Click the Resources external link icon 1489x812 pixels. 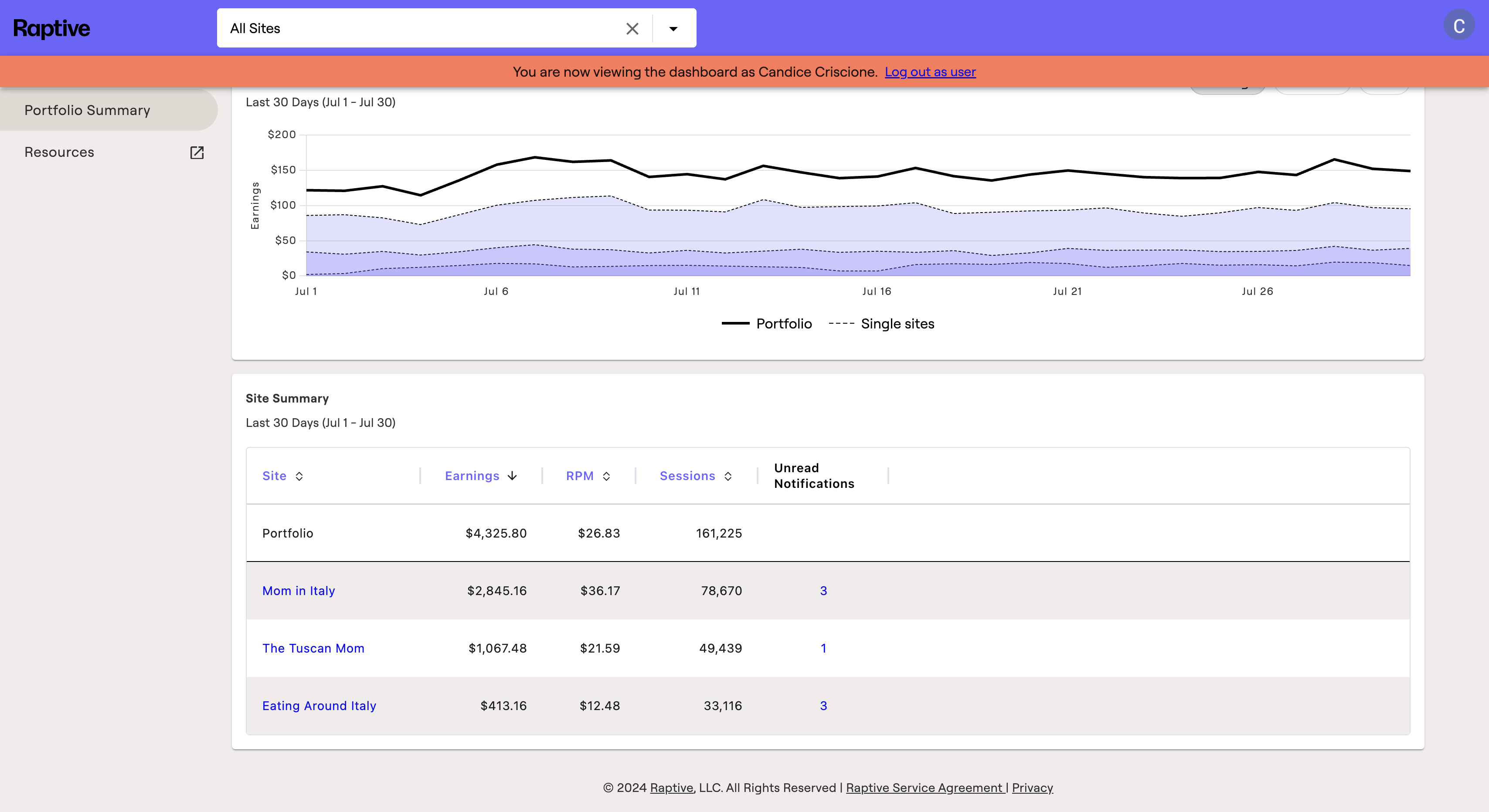pos(197,152)
